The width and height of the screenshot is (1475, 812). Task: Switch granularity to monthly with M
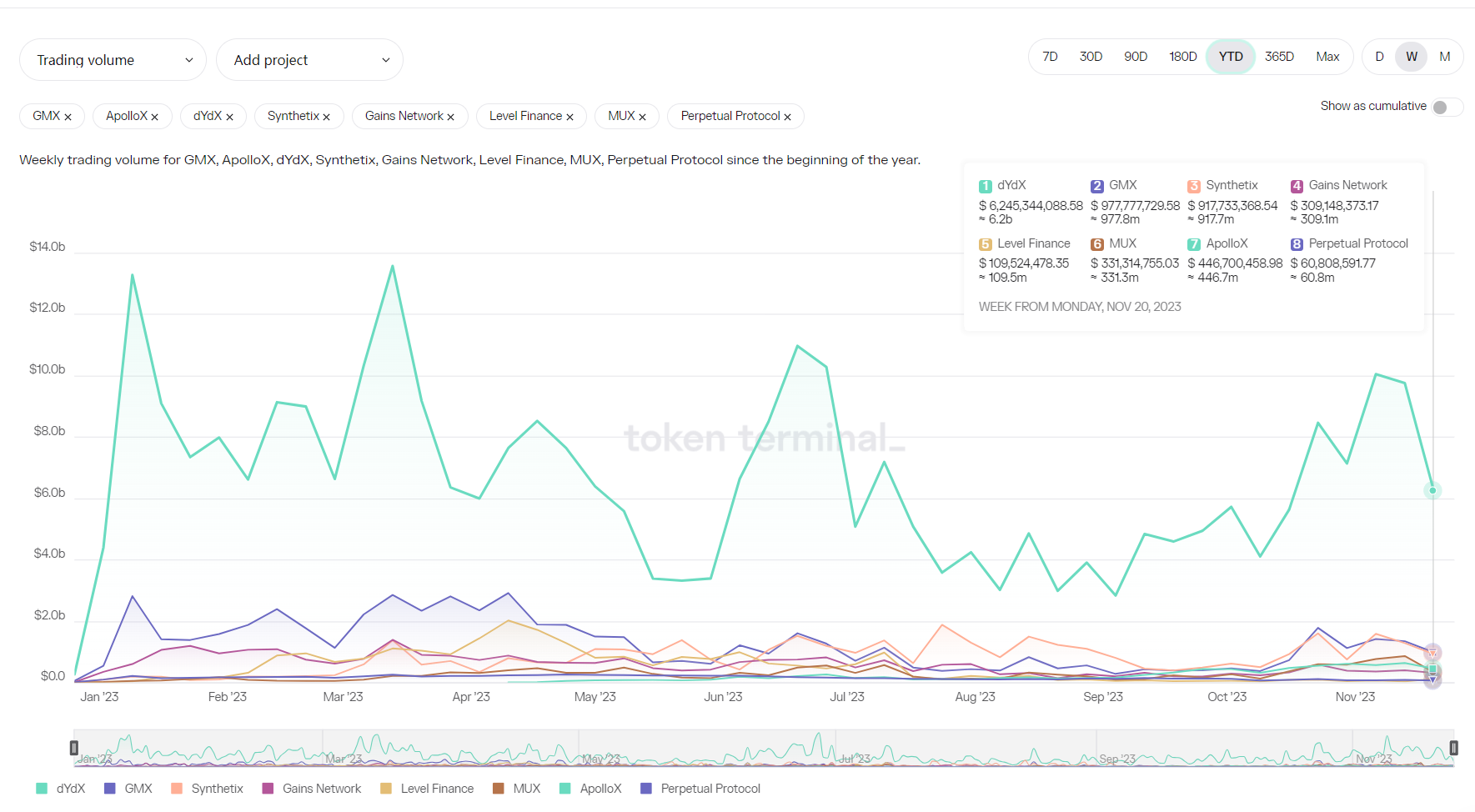1444,57
